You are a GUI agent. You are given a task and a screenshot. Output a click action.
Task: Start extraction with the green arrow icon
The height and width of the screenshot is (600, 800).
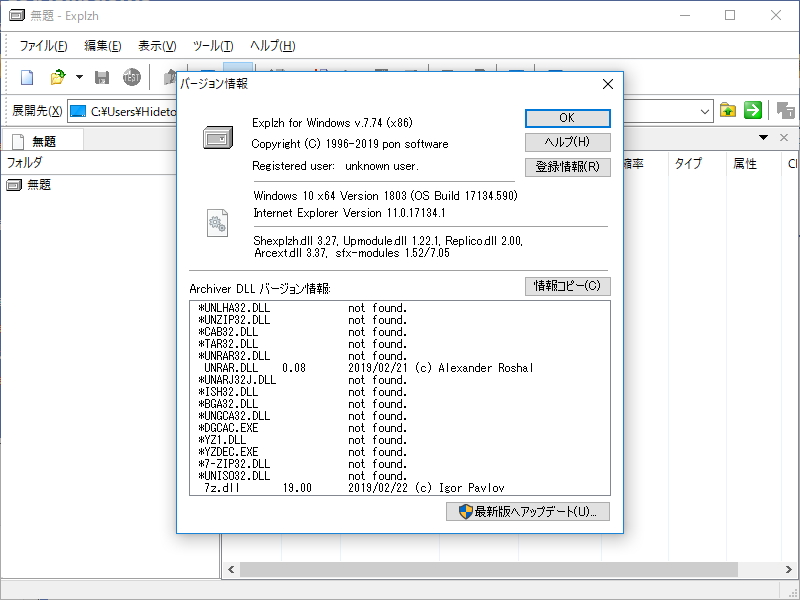click(x=751, y=111)
